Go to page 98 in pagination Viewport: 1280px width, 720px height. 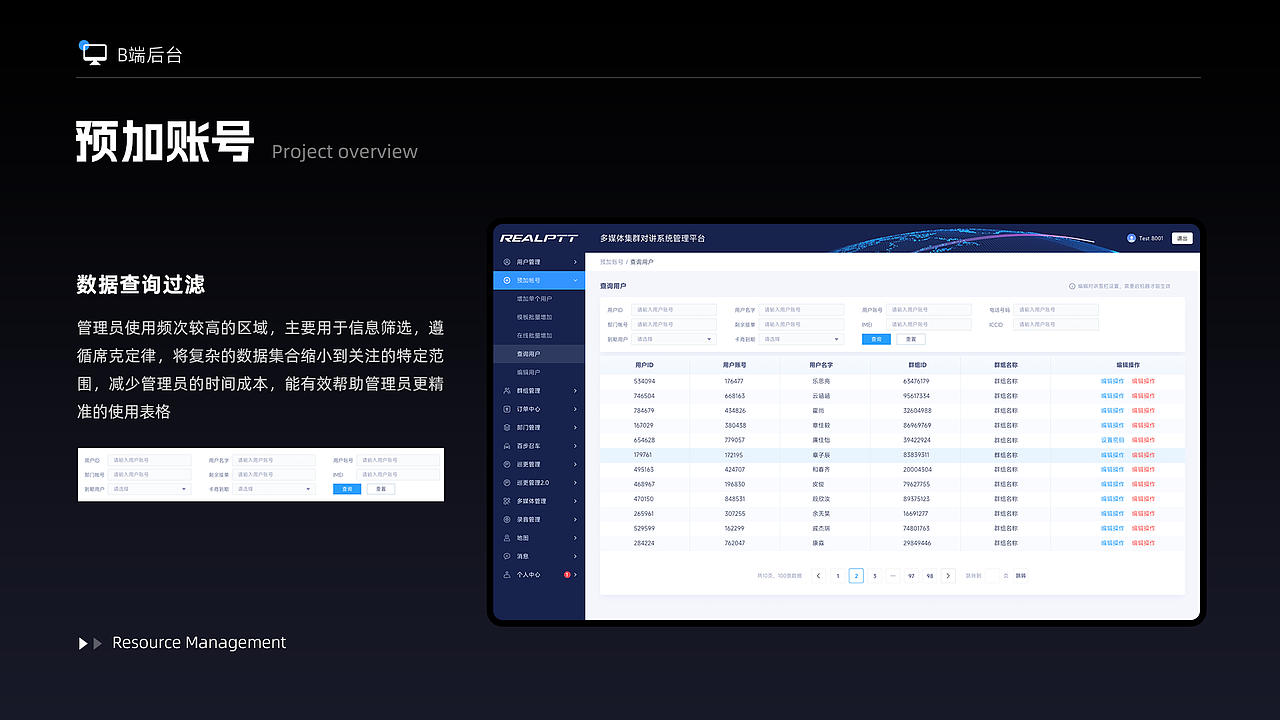pyautogui.click(x=930, y=576)
